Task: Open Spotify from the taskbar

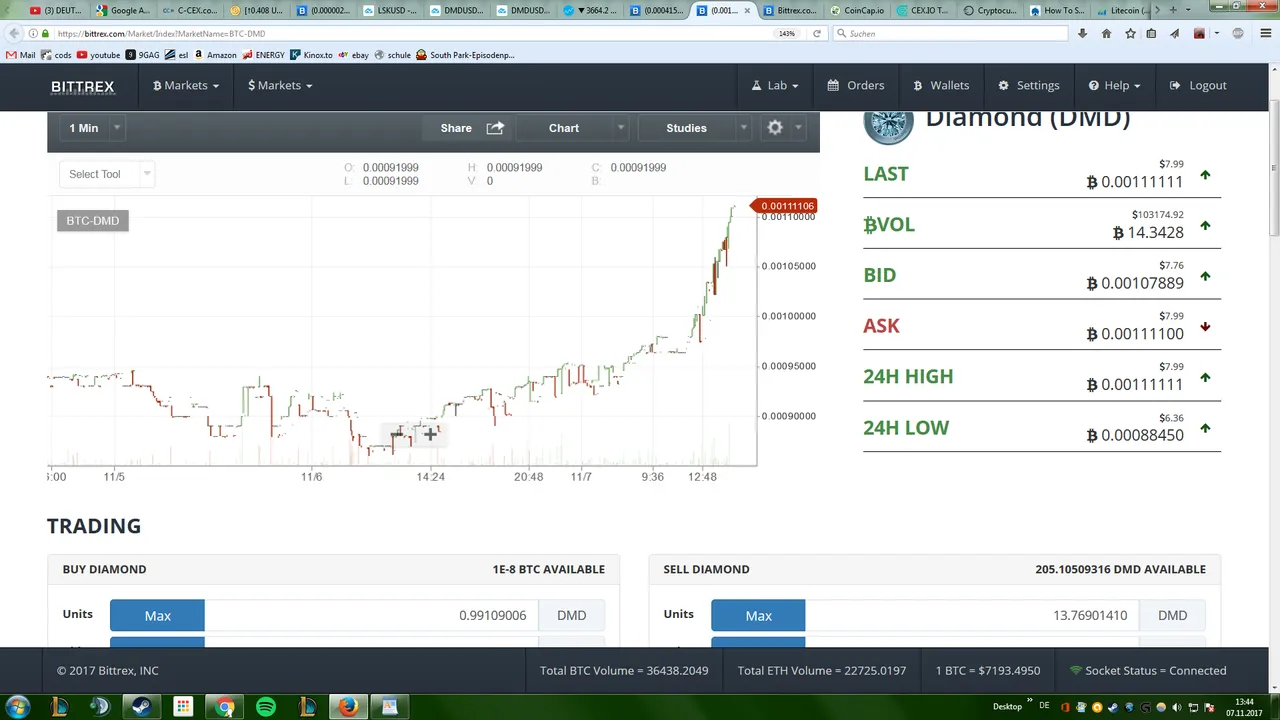Action: 266,707
